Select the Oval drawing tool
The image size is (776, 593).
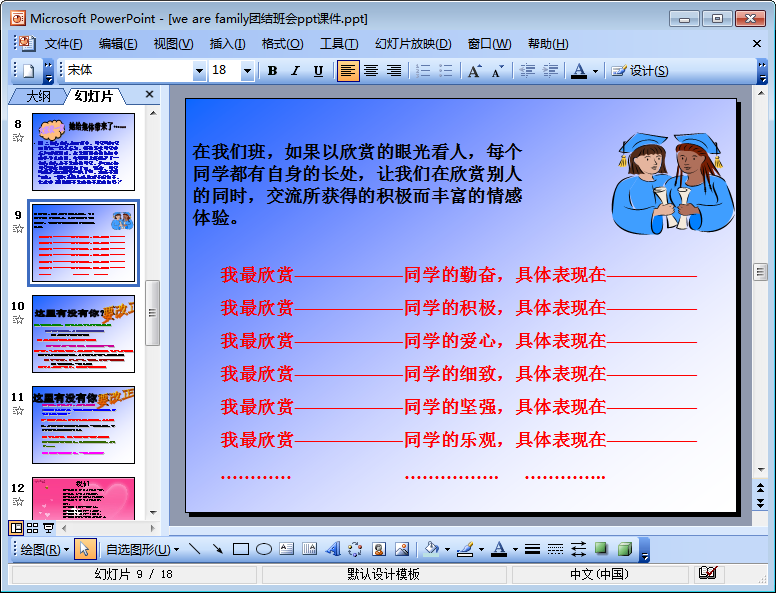[x=264, y=549]
